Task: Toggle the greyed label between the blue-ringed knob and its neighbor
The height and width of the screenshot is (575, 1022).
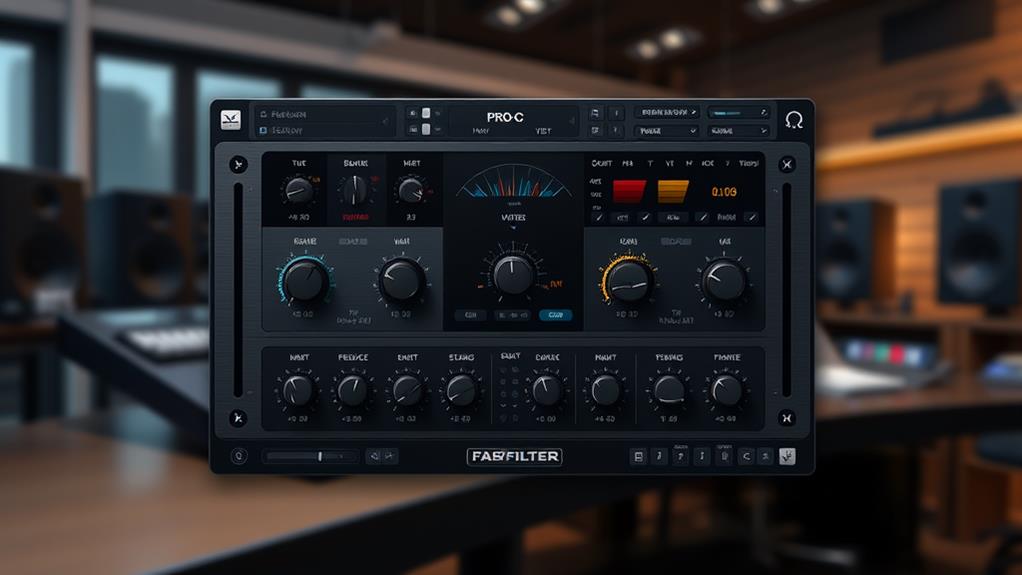Action: (353, 241)
